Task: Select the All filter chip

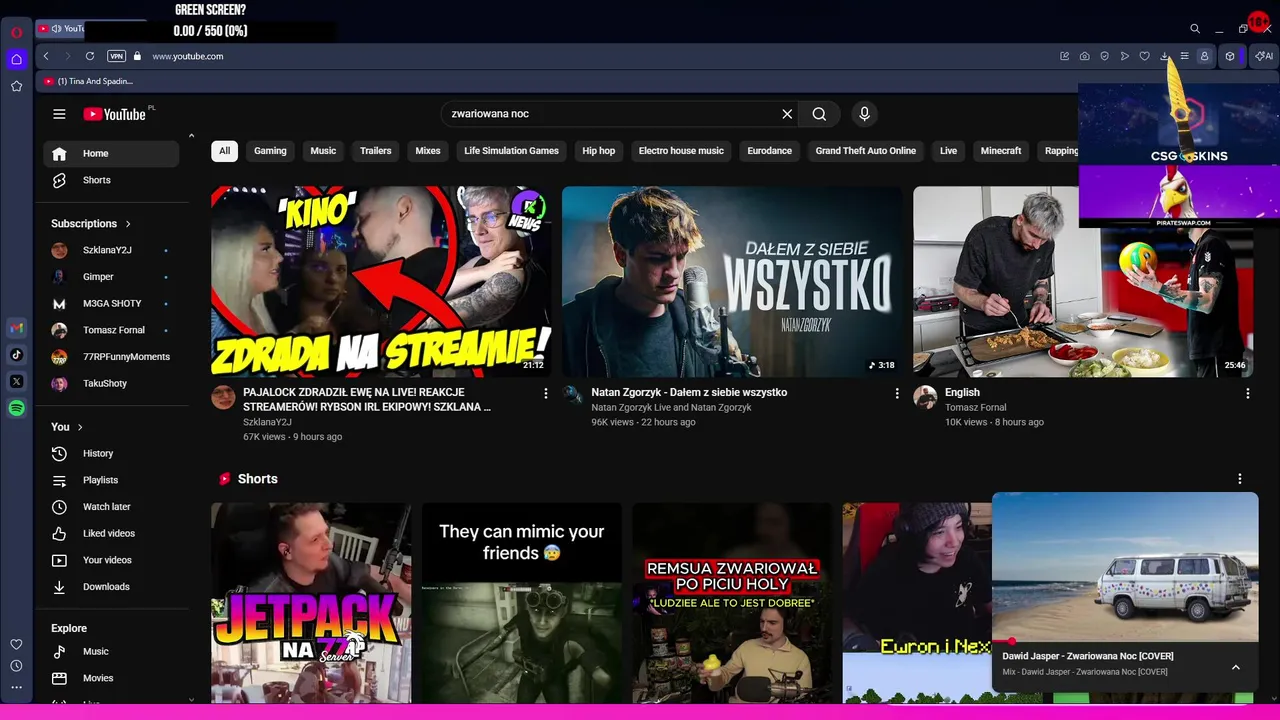Action: (x=224, y=151)
